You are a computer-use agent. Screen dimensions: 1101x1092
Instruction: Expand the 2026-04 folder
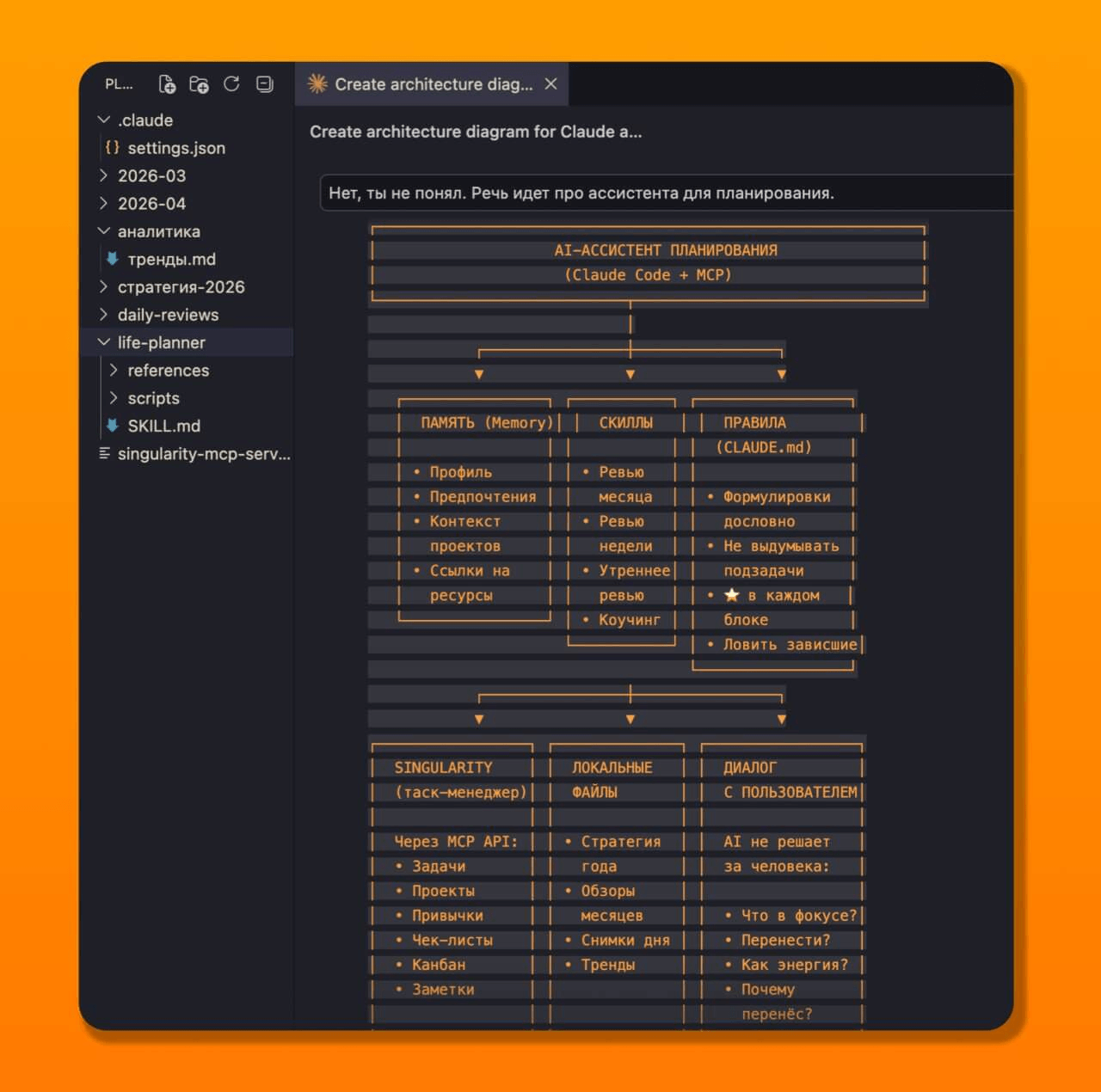click(104, 204)
